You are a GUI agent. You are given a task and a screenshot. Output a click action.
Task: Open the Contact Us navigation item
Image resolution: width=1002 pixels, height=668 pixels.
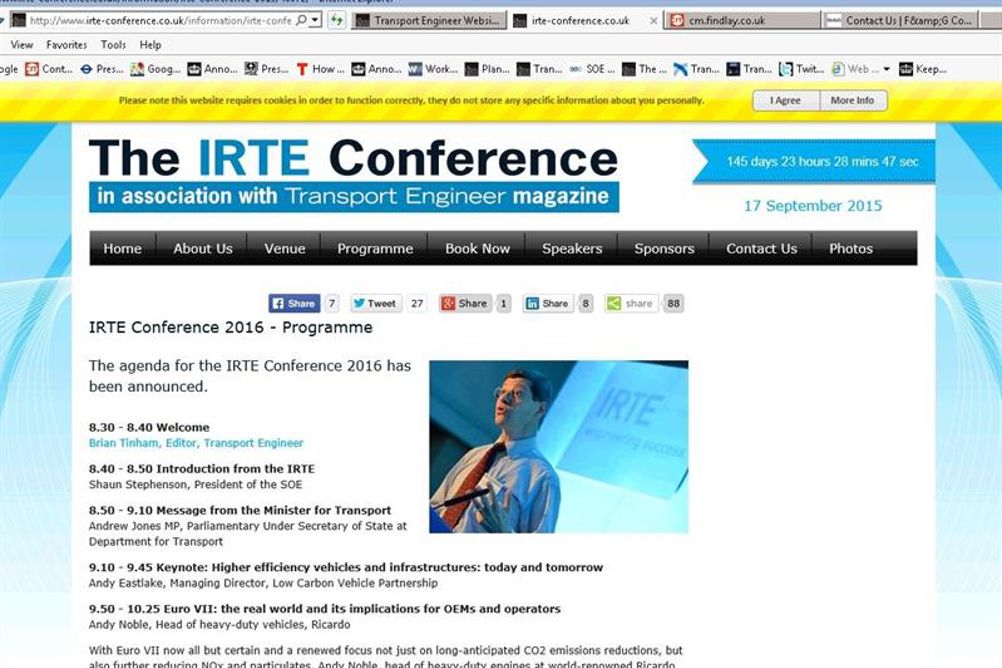(x=761, y=249)
